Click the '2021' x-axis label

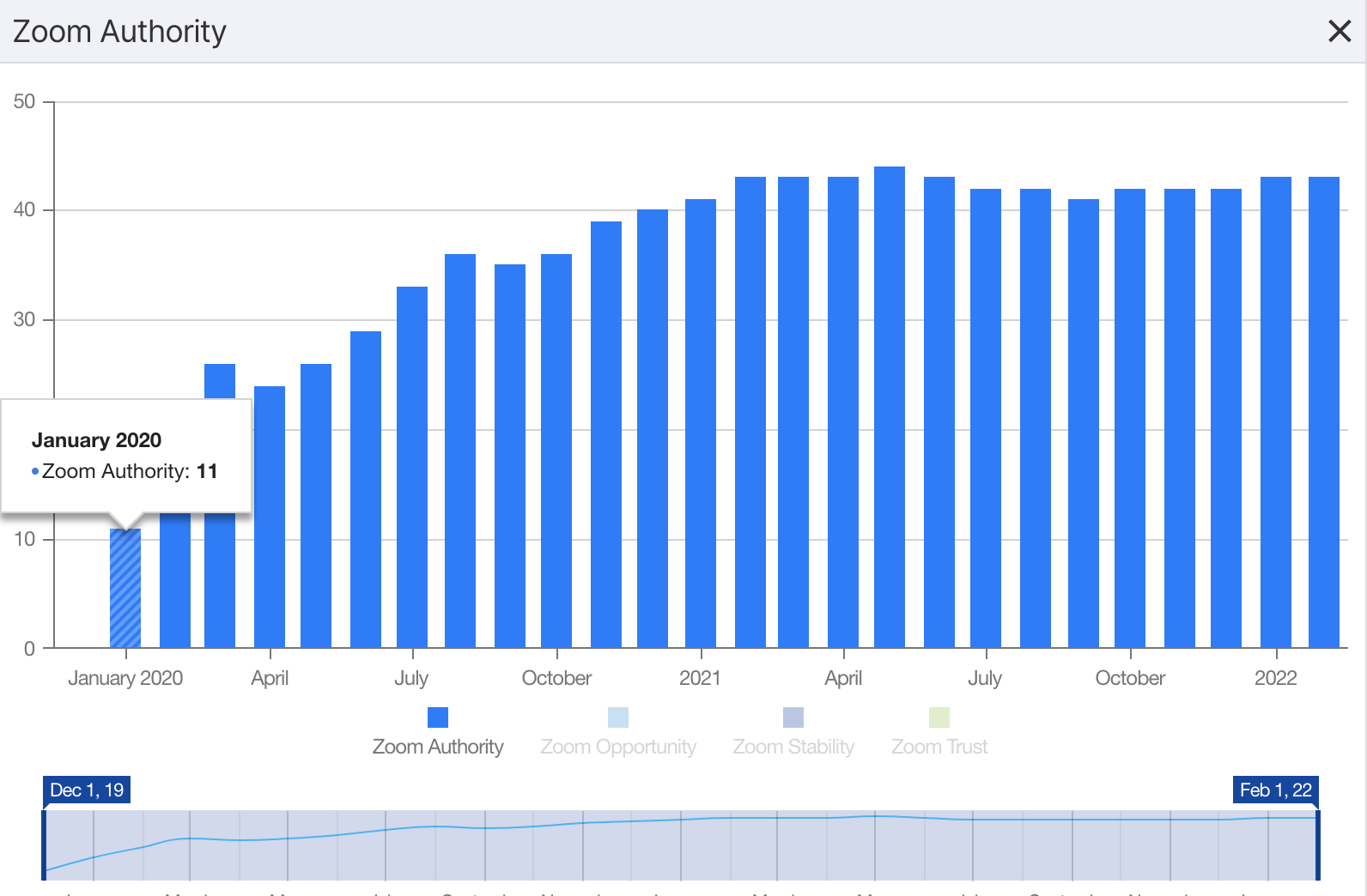pyautogui.click(x=700, y=678)
